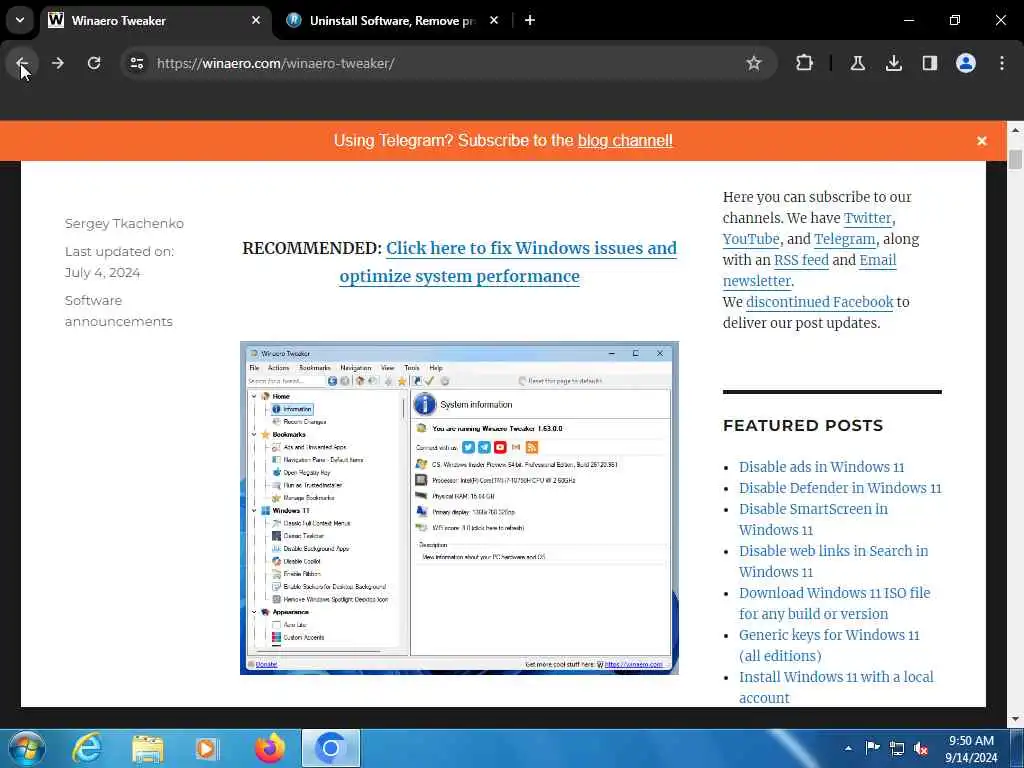The height and width of the screenshot is (768, 1024).
Task: Click the vertical scrollbar thumb
Action: click(1015, 159)
